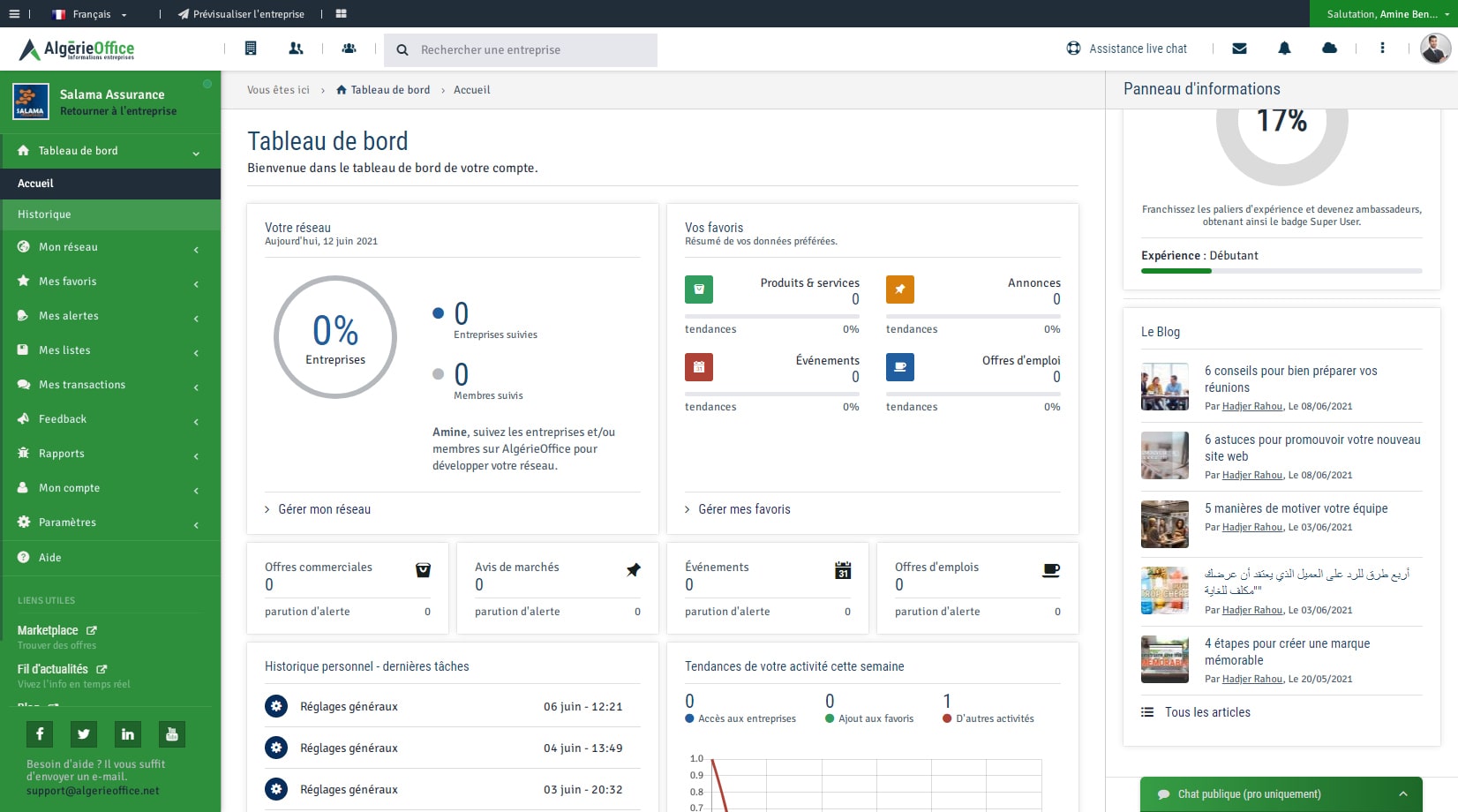The height and width of the screenshot is (812, 1458).
Task: Toggle the hamburger sidebar menu
Action: [x=14, y=14]
